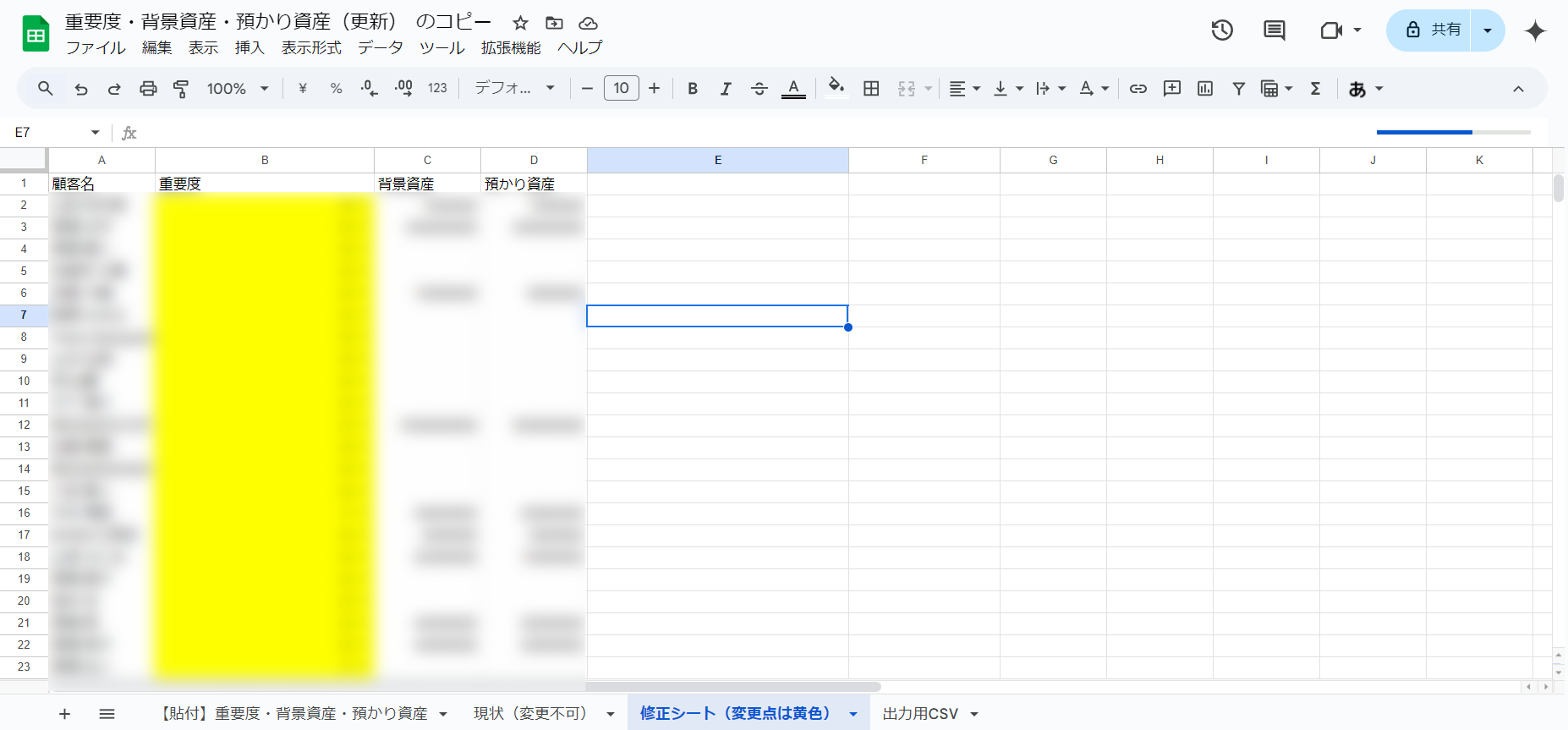The width and height of the screenshot is (1568, 730).
Task: Click the insert link icon
Action: coord(1138,89)
